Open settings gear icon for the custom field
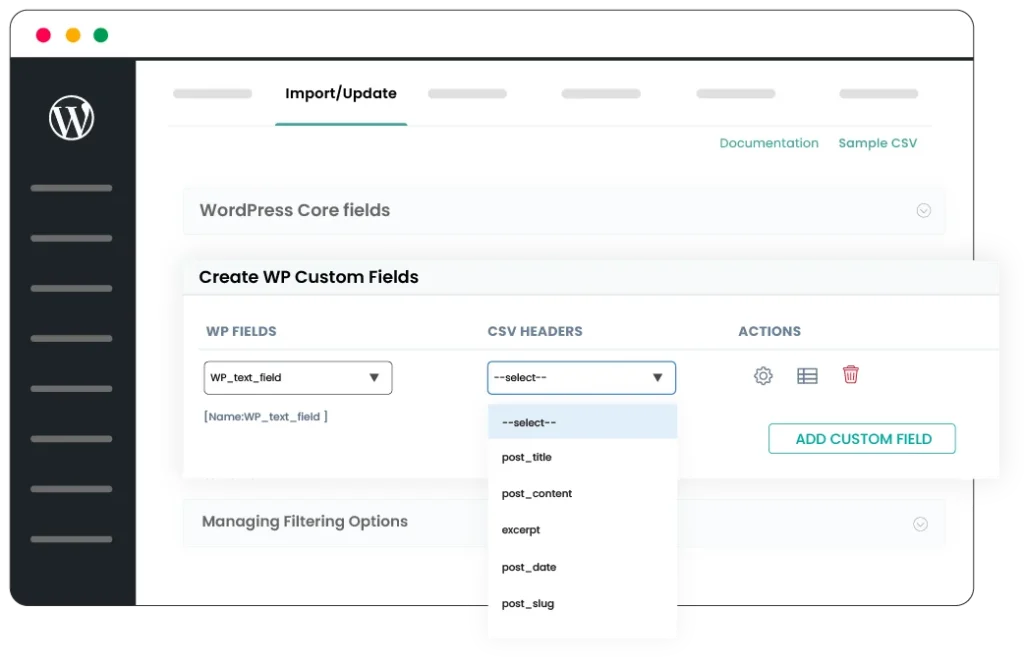The image size is (1024, 665). [763, 374]
